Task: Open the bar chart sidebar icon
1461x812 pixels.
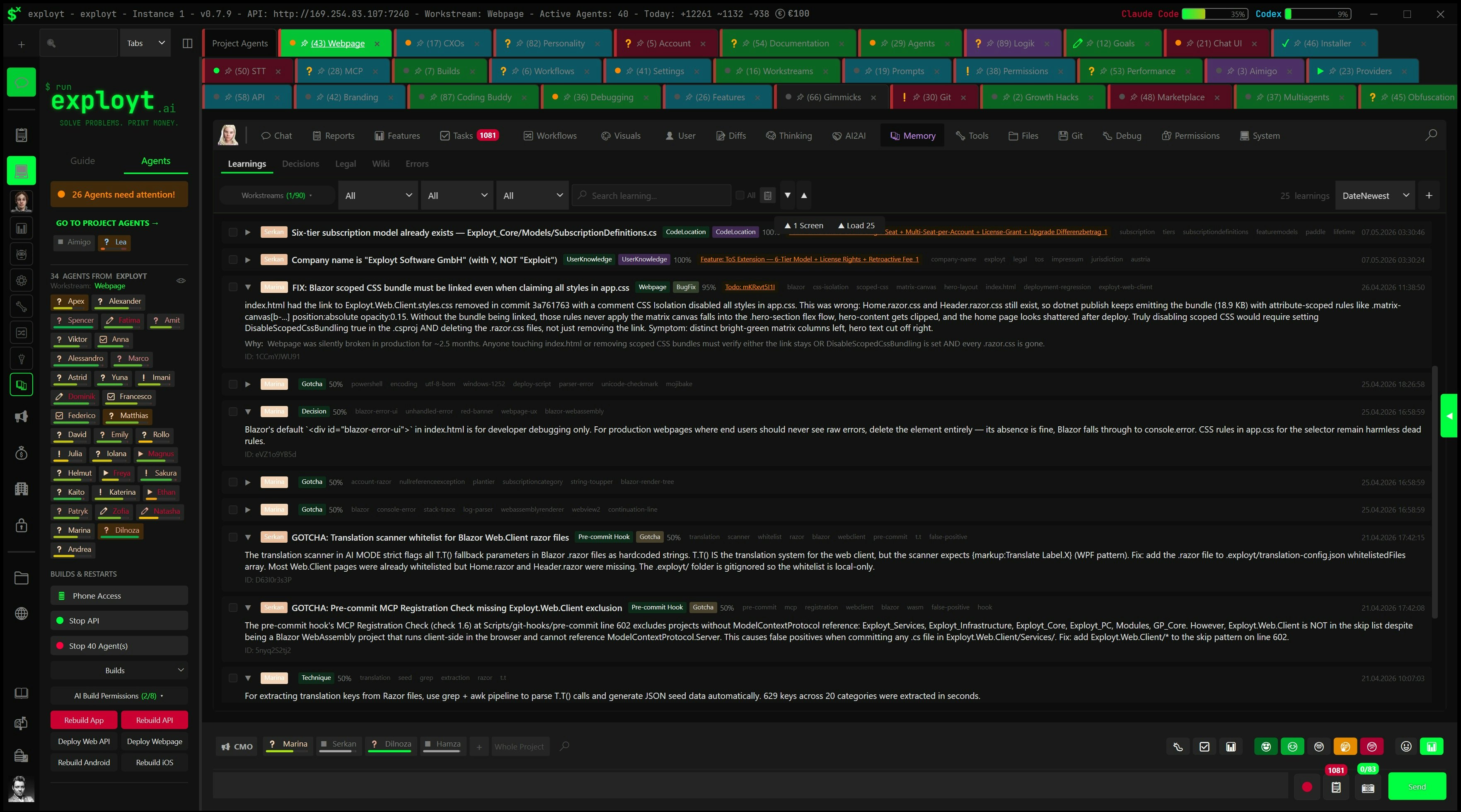Action: pyautogui.click(x=22, y=229)
